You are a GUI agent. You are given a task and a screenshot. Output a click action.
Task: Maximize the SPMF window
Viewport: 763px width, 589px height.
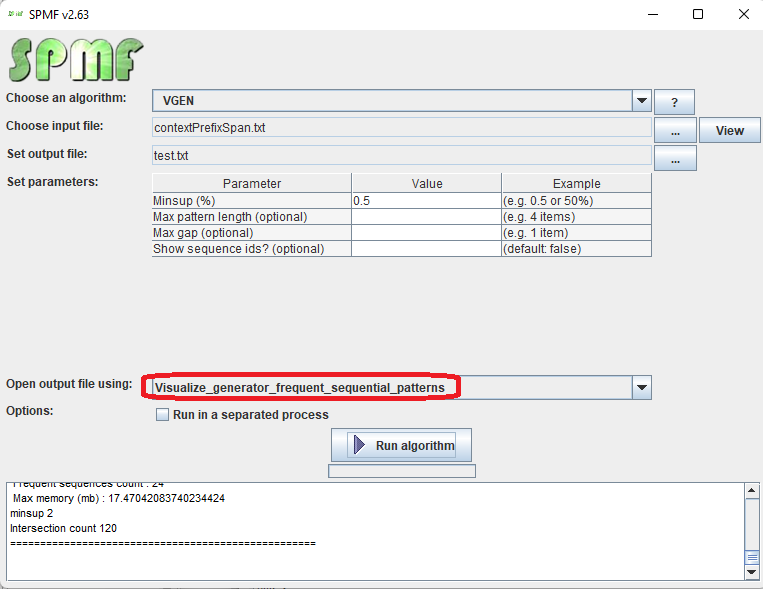(698, 14)
